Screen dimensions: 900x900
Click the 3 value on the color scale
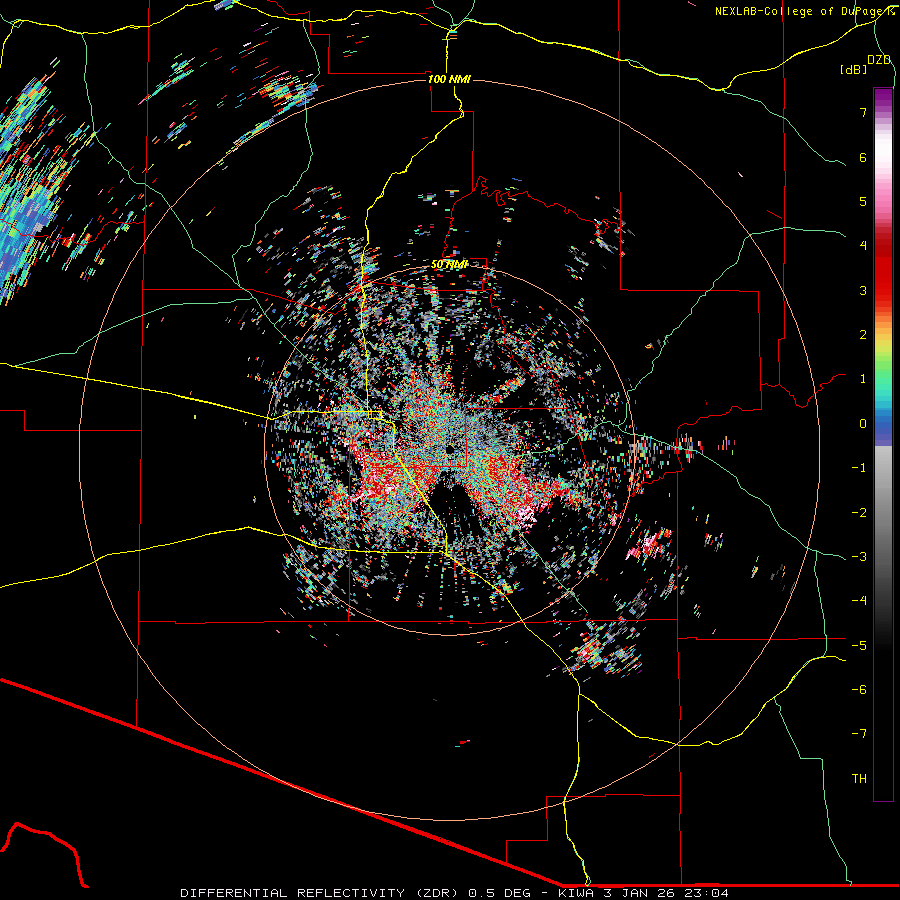(x=863, y=290)
